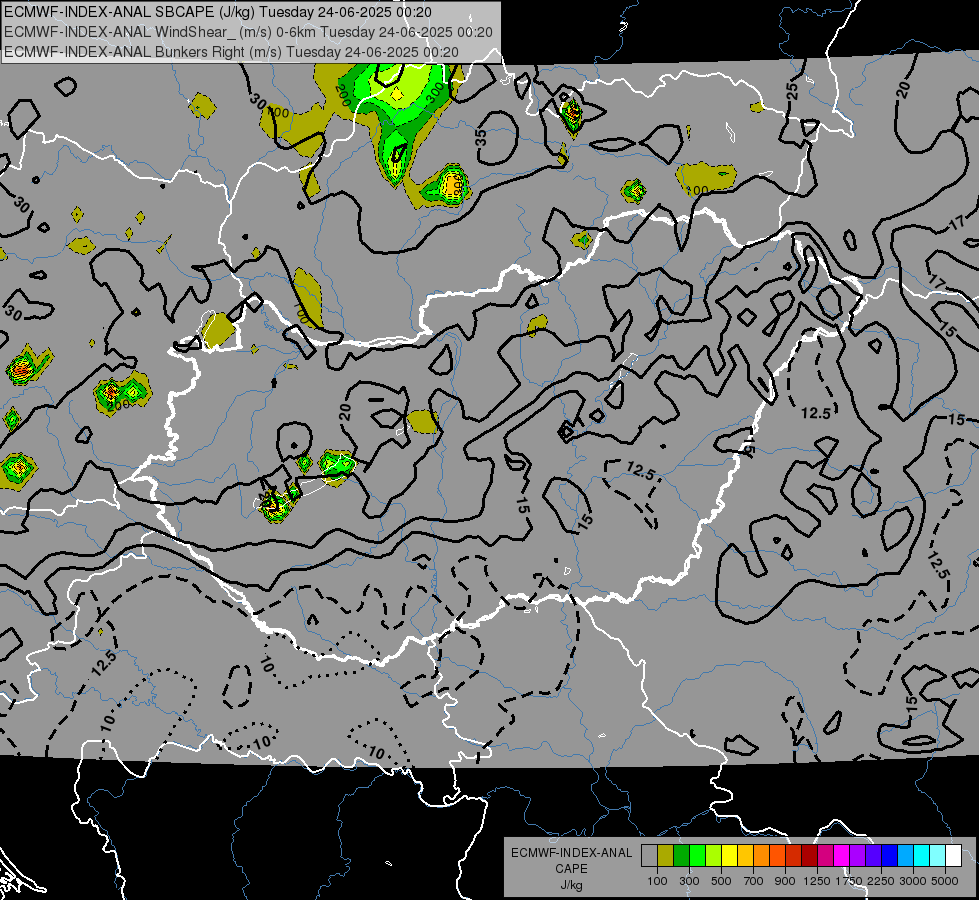This screenshot has height=900, width=979.
Task: Choose the pink-magenta legend swatch
Action: [x=825, y=856]
